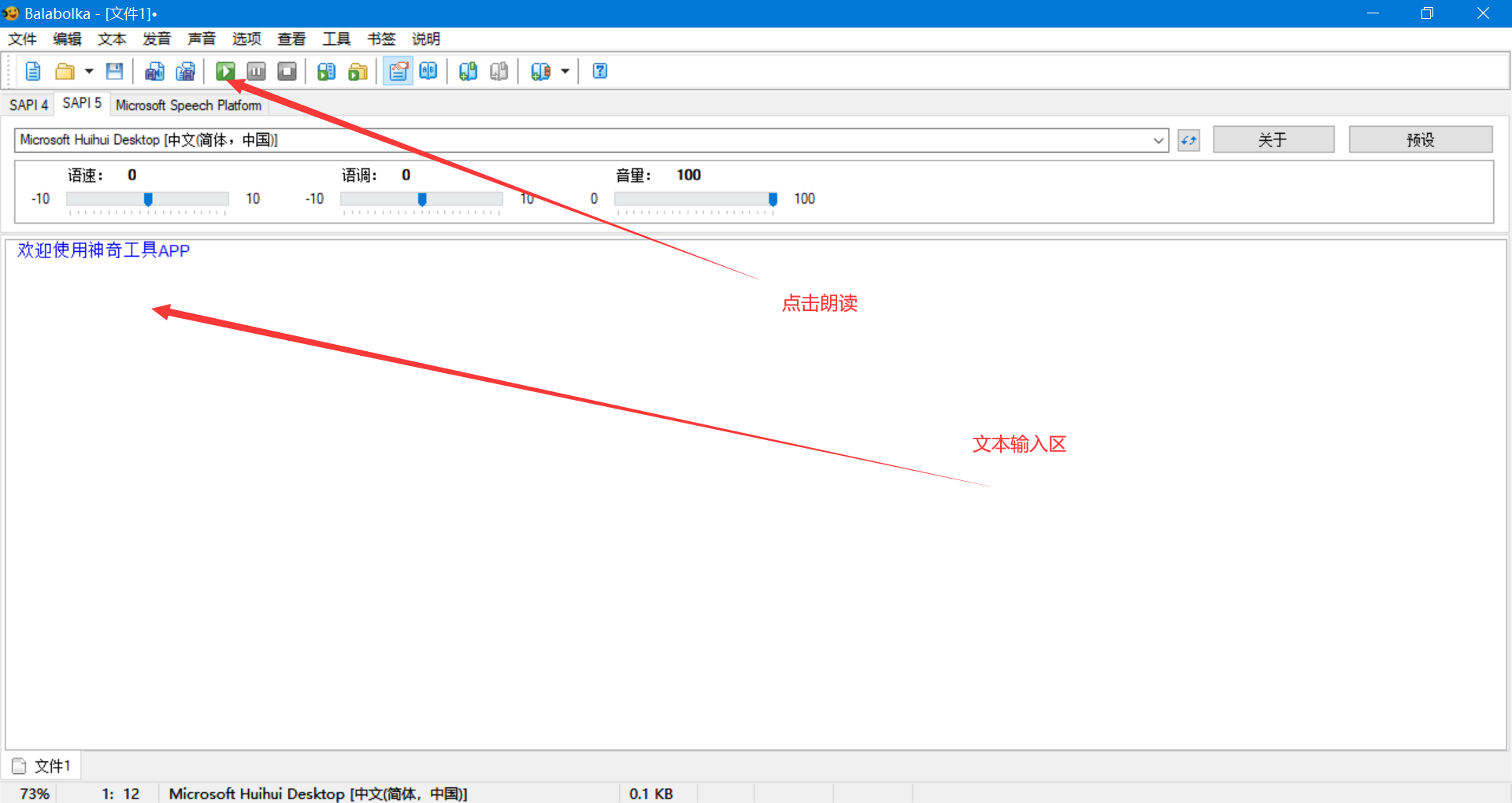
Task: Save the document with floppy icon
Action: [115, 72]
